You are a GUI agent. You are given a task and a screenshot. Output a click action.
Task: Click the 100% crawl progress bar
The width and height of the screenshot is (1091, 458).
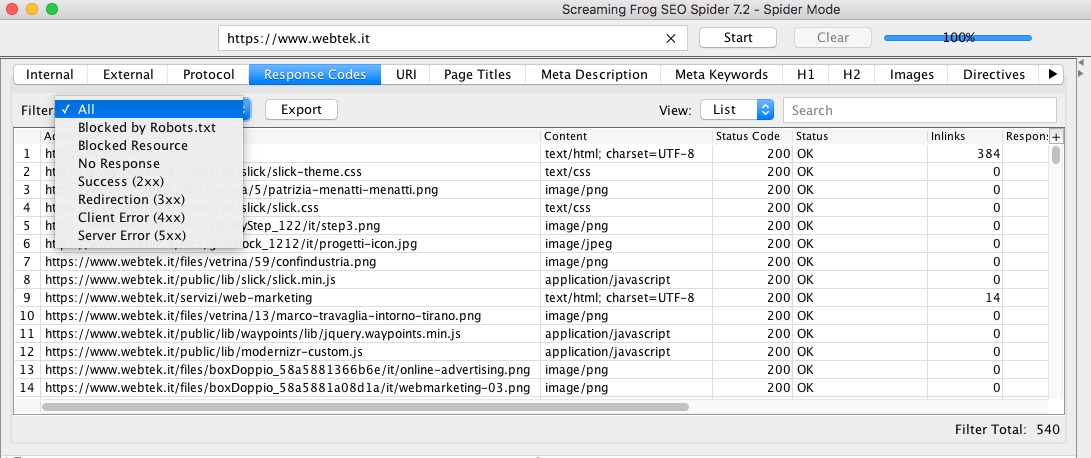click(x=958, y=38)
